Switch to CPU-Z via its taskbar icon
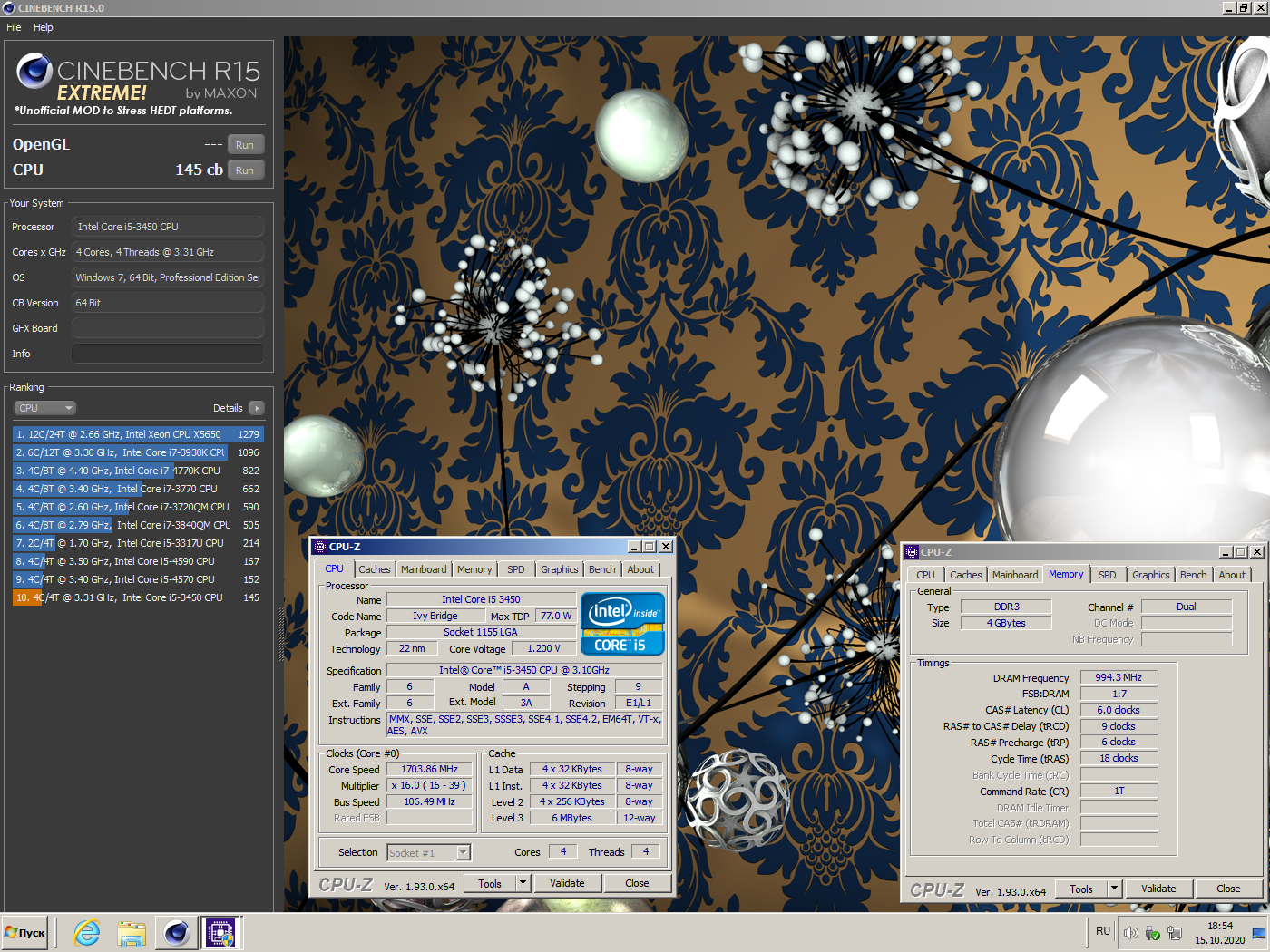 click(x=220, y=932)
